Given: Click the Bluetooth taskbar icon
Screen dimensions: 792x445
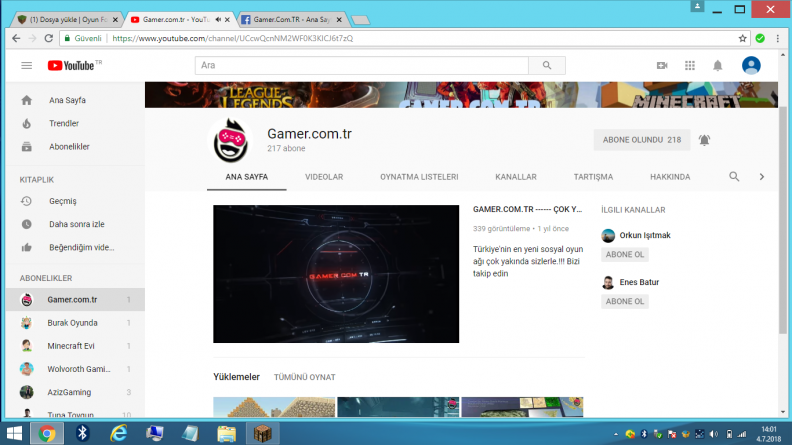Looking at the screenshot, I should pos(82,433).
